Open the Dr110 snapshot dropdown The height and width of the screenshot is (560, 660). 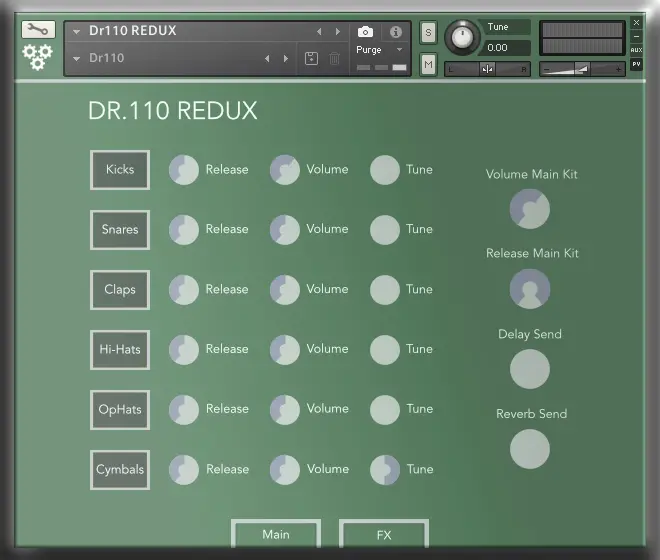tap(76, 59)
